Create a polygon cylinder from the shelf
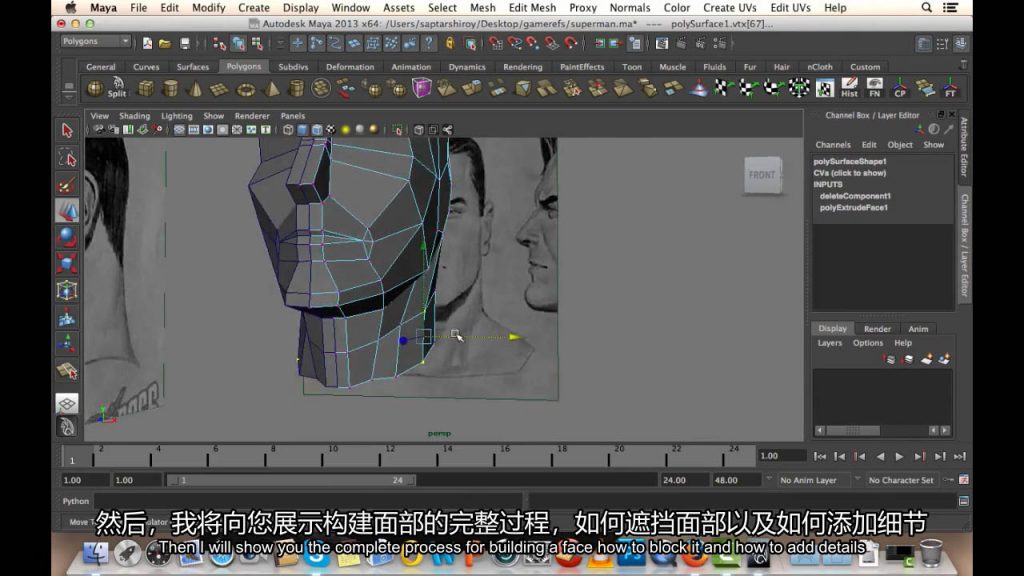1024x576 pixels. (170, 88)
